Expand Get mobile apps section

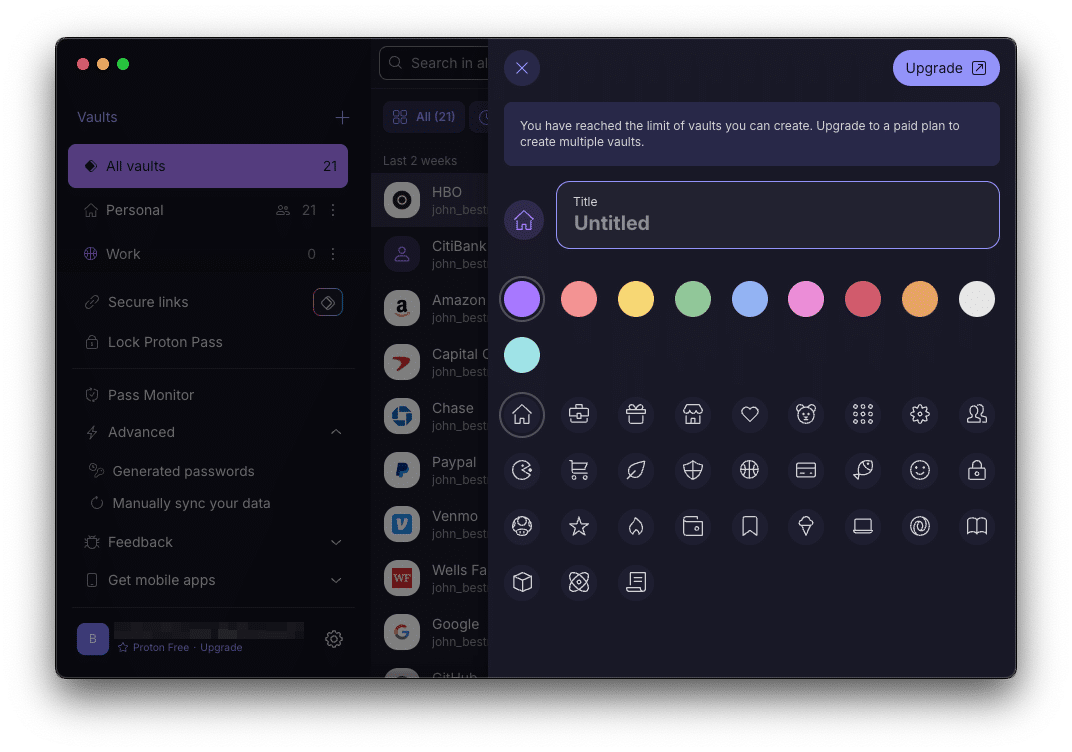[x=336, y=580]
